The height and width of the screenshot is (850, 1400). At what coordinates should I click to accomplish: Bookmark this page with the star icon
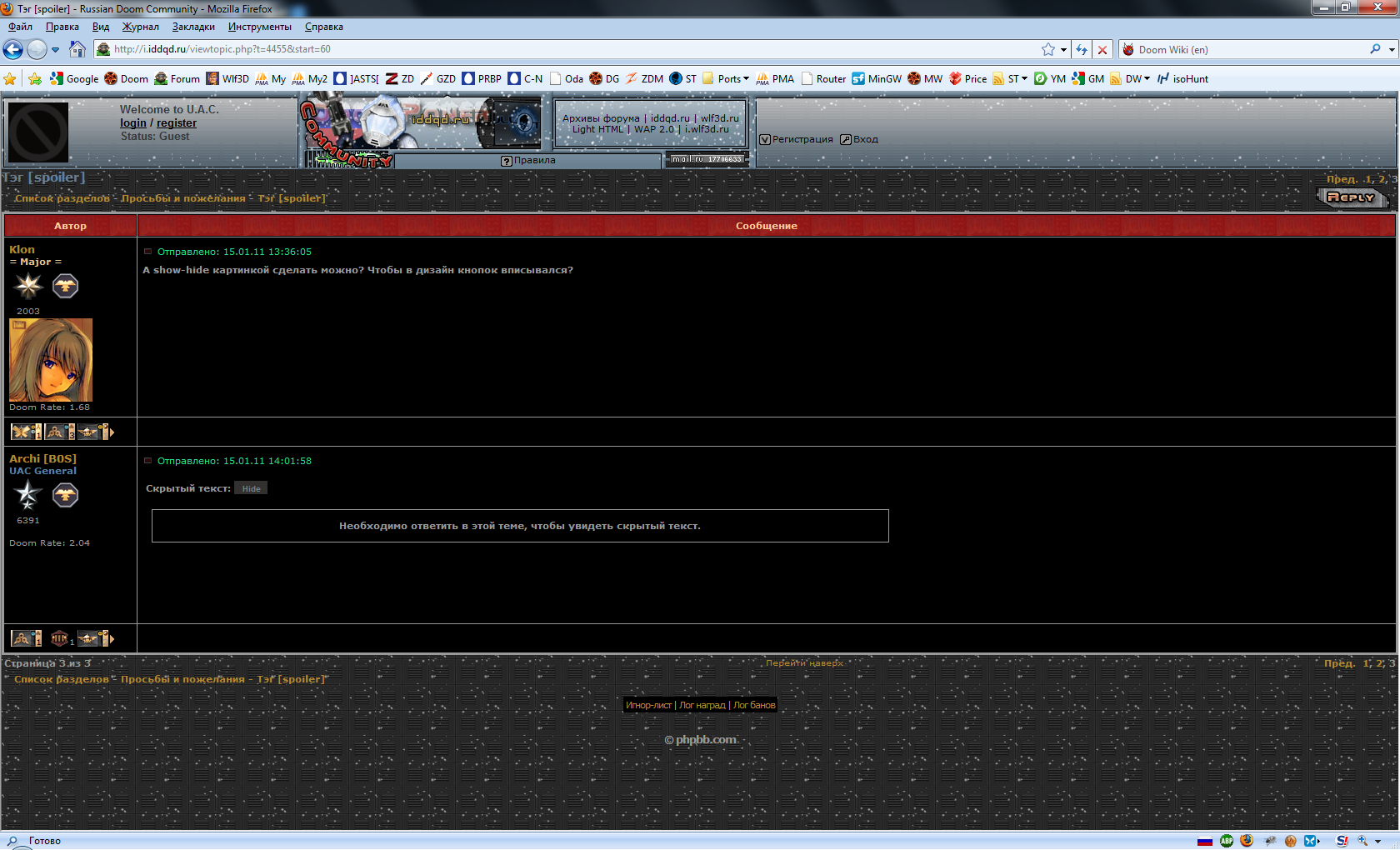click(1047, 50)
